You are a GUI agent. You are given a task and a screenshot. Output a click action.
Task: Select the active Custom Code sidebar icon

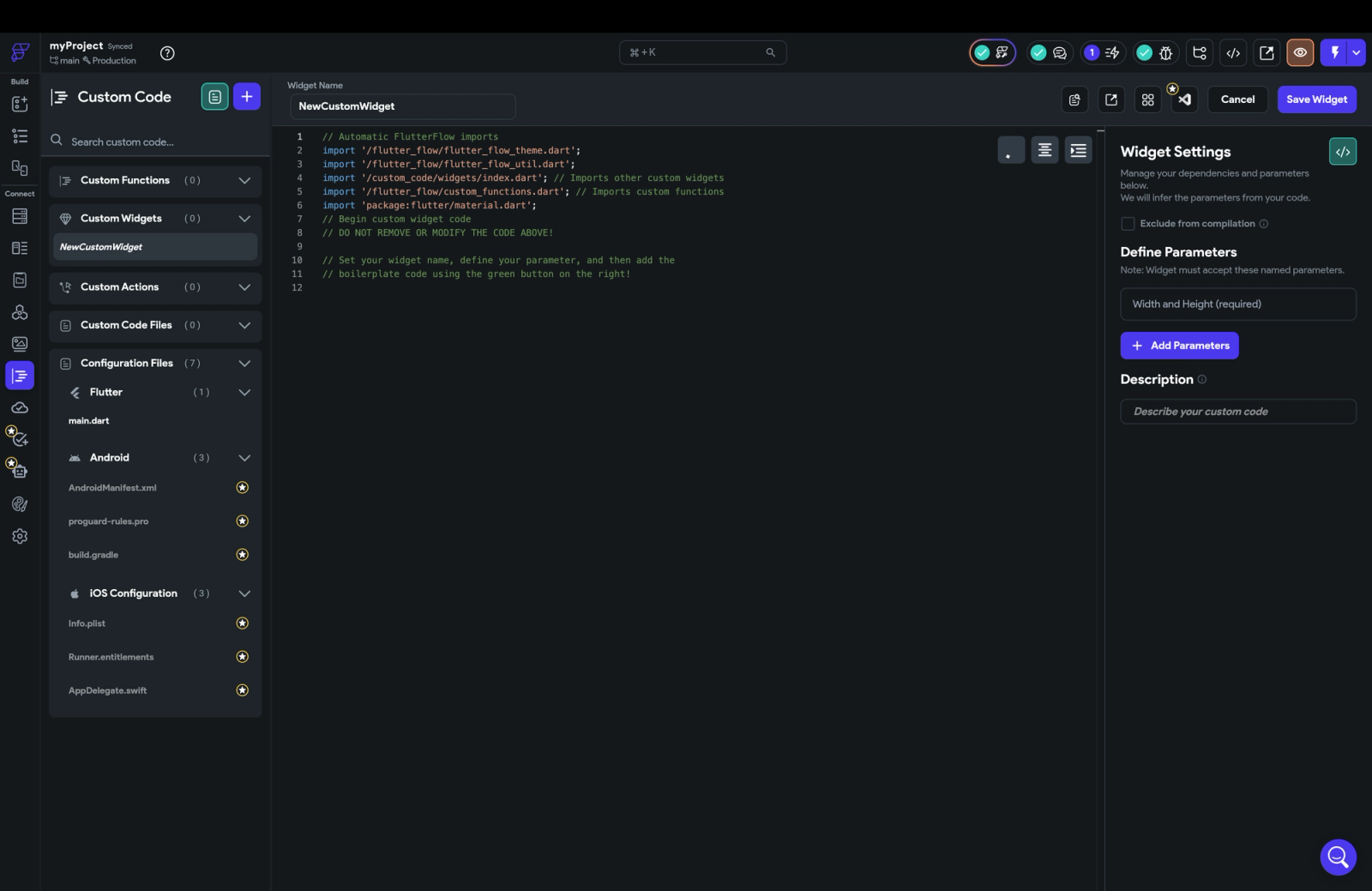point(20,376)
